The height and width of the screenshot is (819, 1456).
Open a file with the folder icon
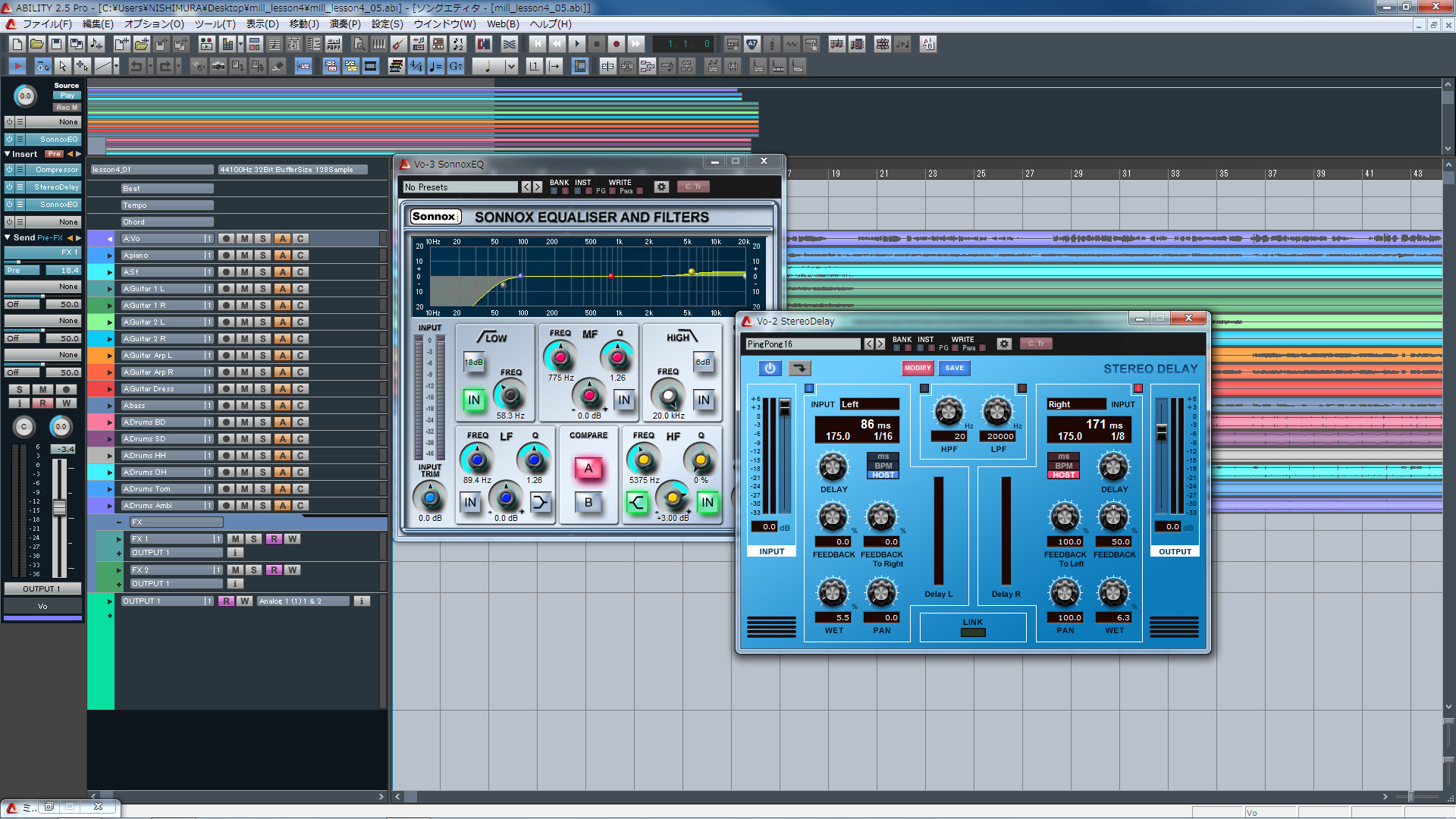pyautogui.click(x=36, y=44)
